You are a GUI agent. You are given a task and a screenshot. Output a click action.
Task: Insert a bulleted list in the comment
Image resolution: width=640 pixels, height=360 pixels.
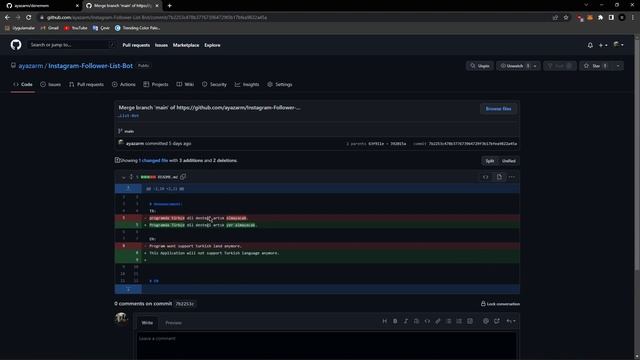[449, 321]
